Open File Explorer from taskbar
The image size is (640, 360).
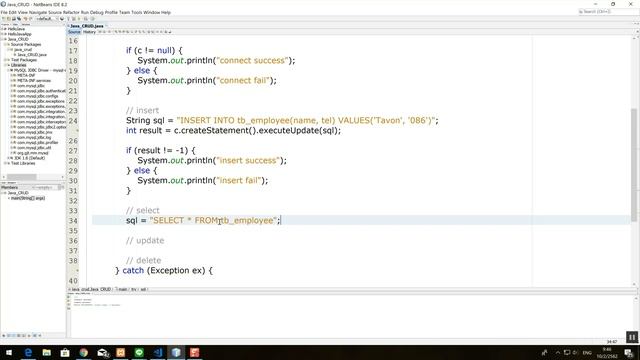tap(47, 353)
